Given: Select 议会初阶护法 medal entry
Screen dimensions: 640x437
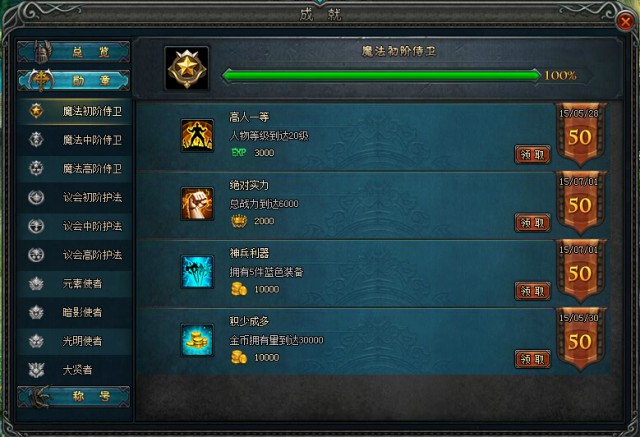Looking at the screenshot, I should pyautogui.click(x=76, y=197).
